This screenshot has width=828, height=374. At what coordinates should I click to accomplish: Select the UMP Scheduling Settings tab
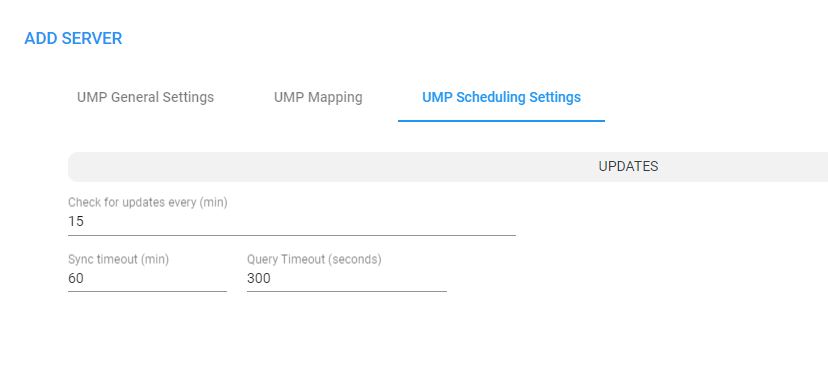tap(501, 97)
